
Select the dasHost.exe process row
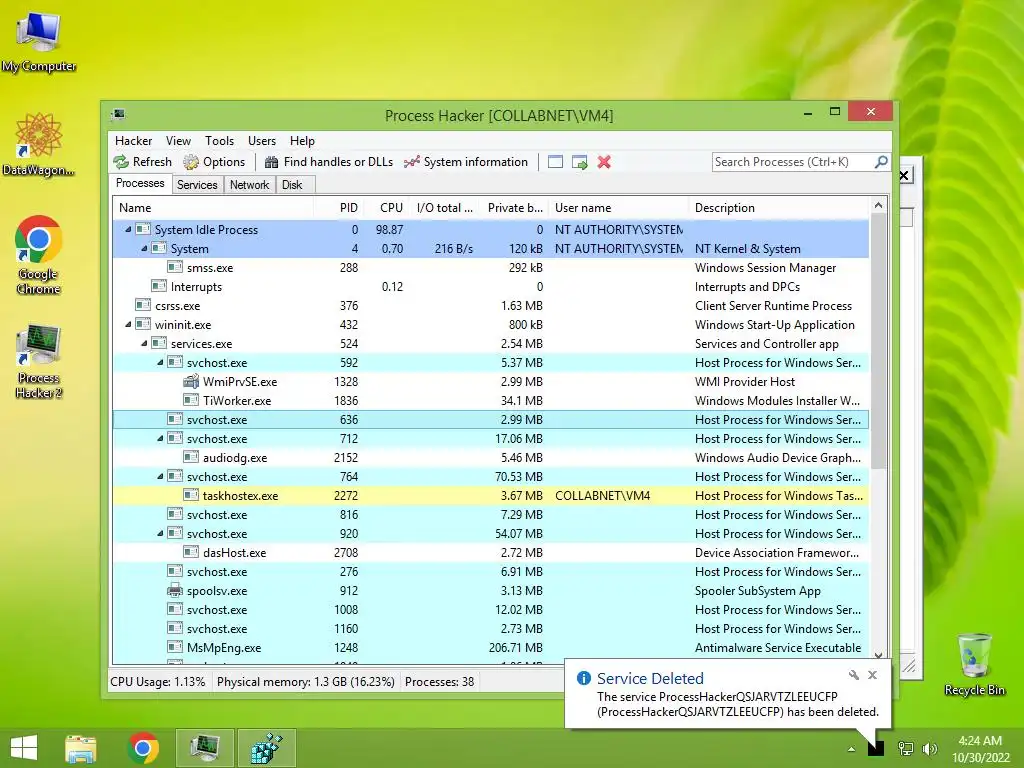(491, 552)
